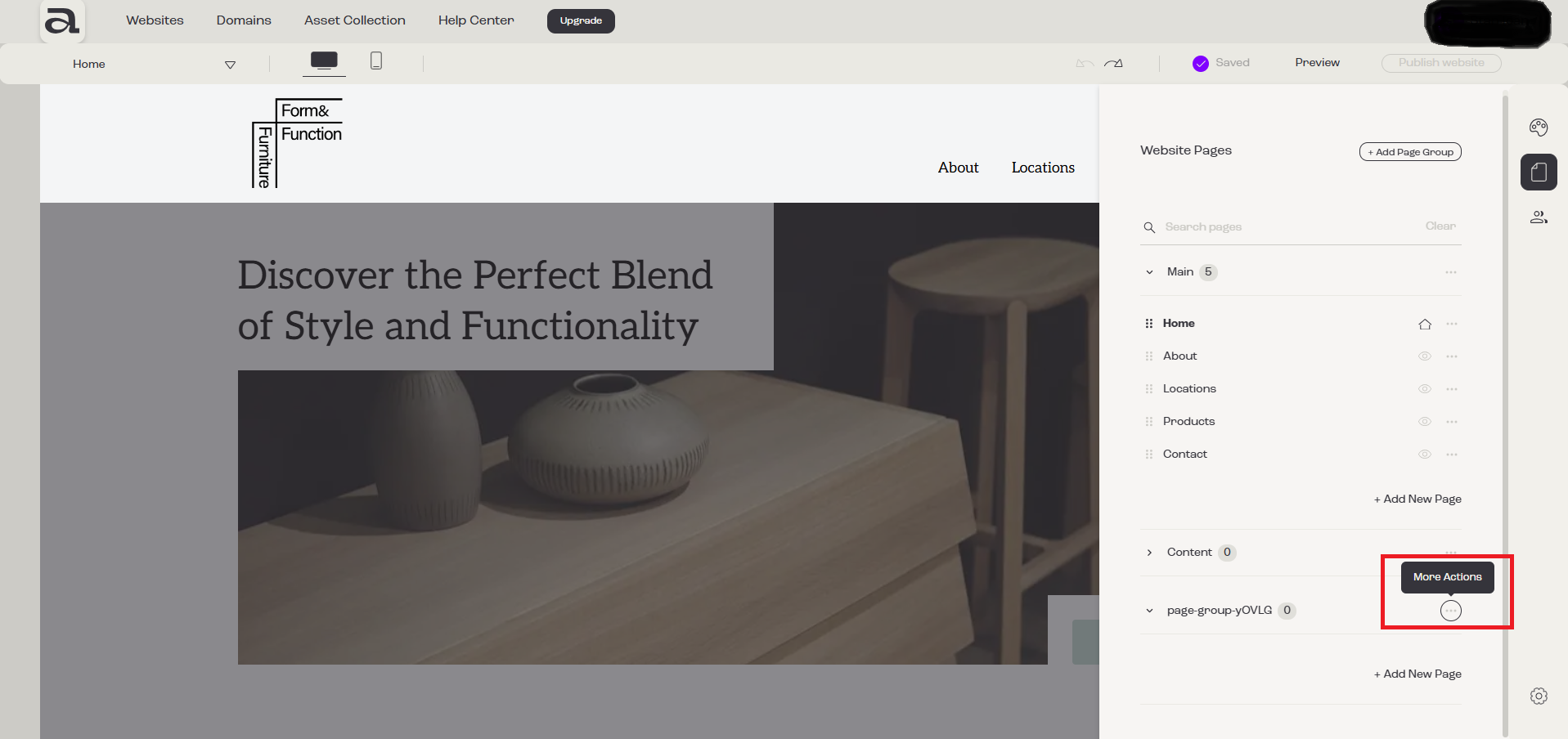
Task: Click Add New Page under page-group-yOVLG
Action: [1417, 674]
